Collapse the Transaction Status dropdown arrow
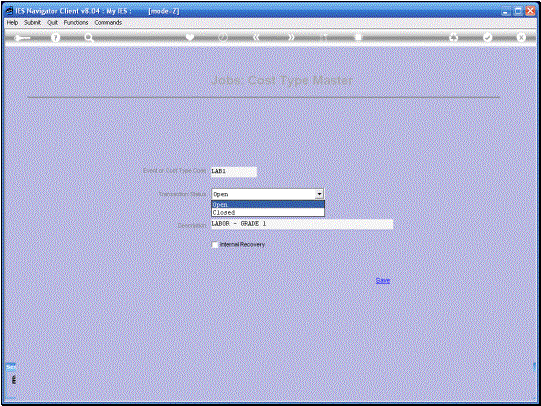 coord(319,194)
